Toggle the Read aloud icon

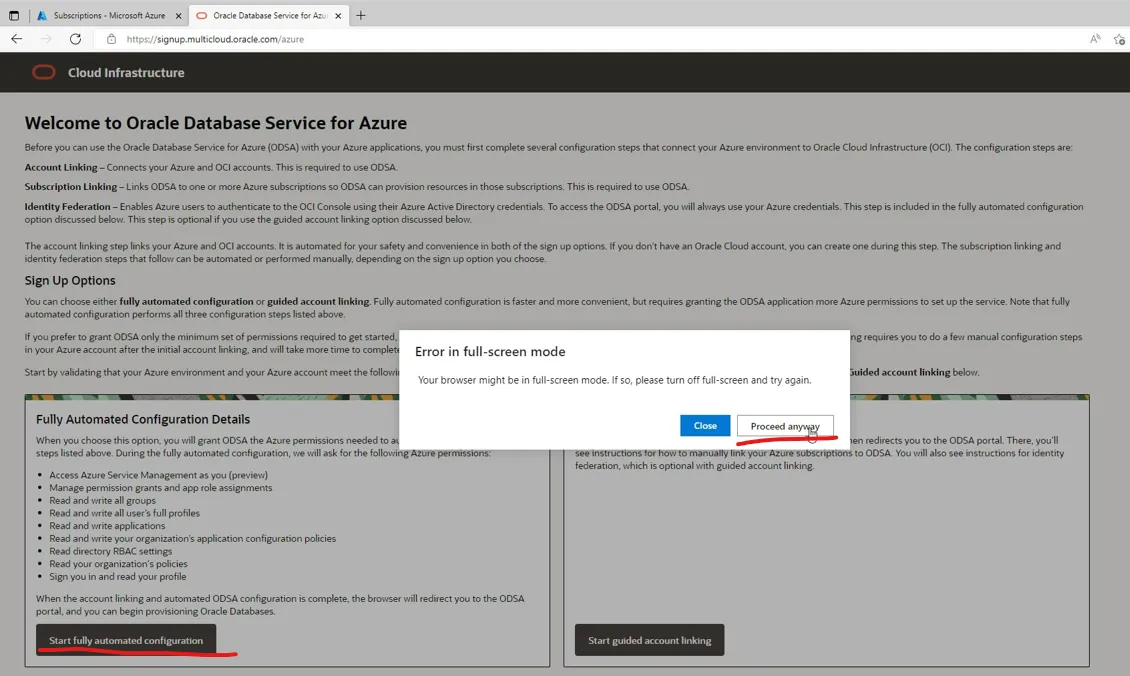click(1095, 39)
